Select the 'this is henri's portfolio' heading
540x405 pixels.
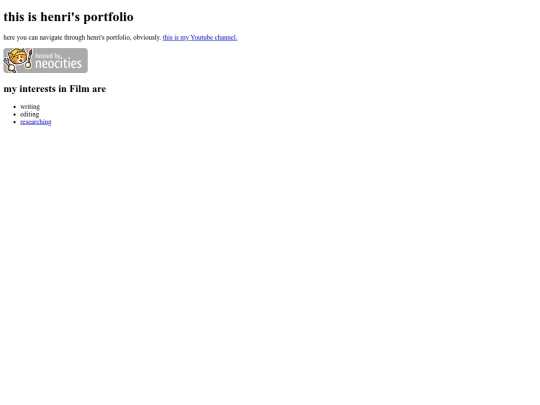[x=68, y=17]
